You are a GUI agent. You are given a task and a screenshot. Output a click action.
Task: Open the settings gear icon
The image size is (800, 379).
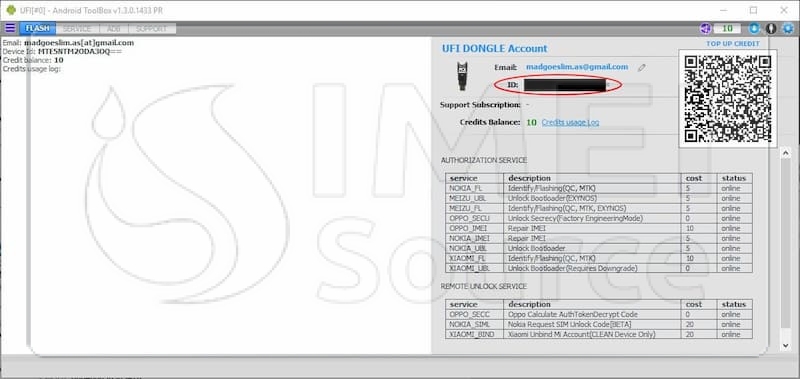(x=788, y=29)
